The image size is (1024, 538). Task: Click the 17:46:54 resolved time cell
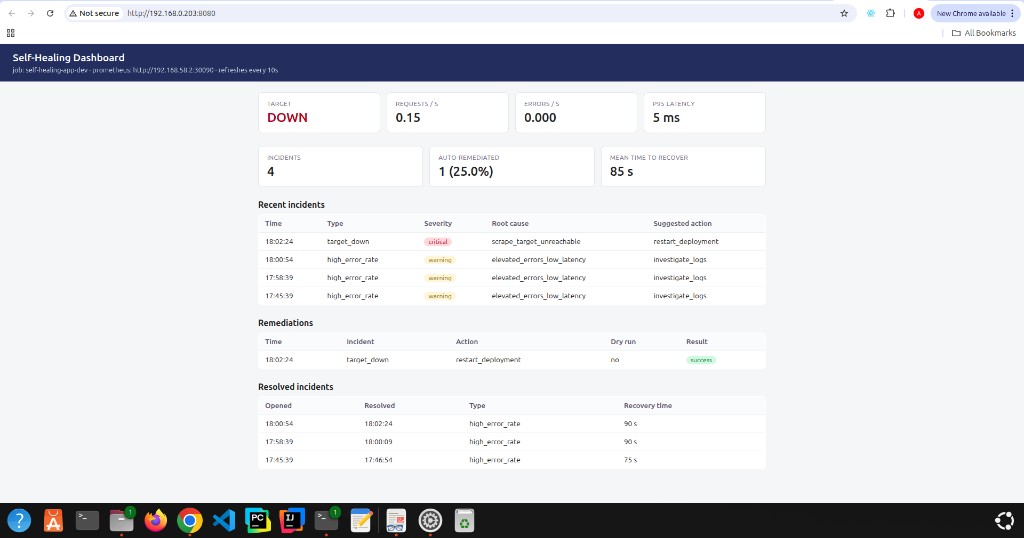coord(378,460)
